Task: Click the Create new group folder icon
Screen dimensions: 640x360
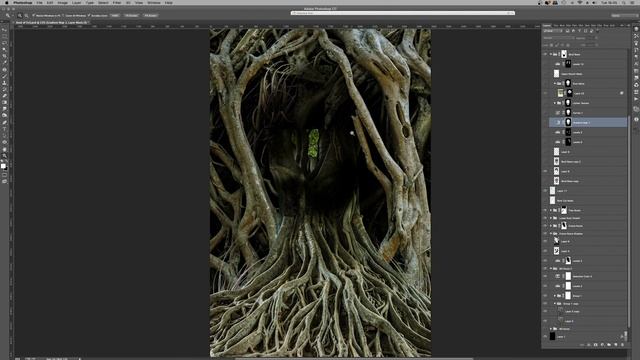Action: [609, 345]
